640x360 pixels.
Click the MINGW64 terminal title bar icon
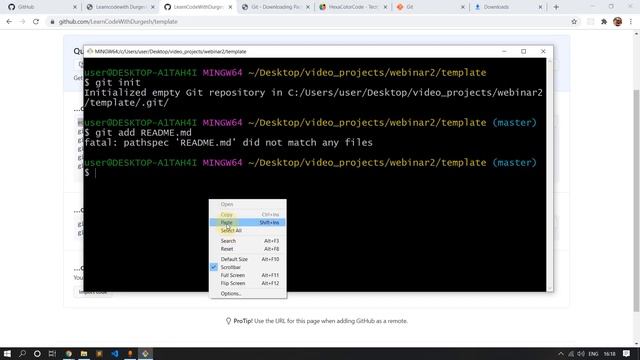click(x=90, y=51)
